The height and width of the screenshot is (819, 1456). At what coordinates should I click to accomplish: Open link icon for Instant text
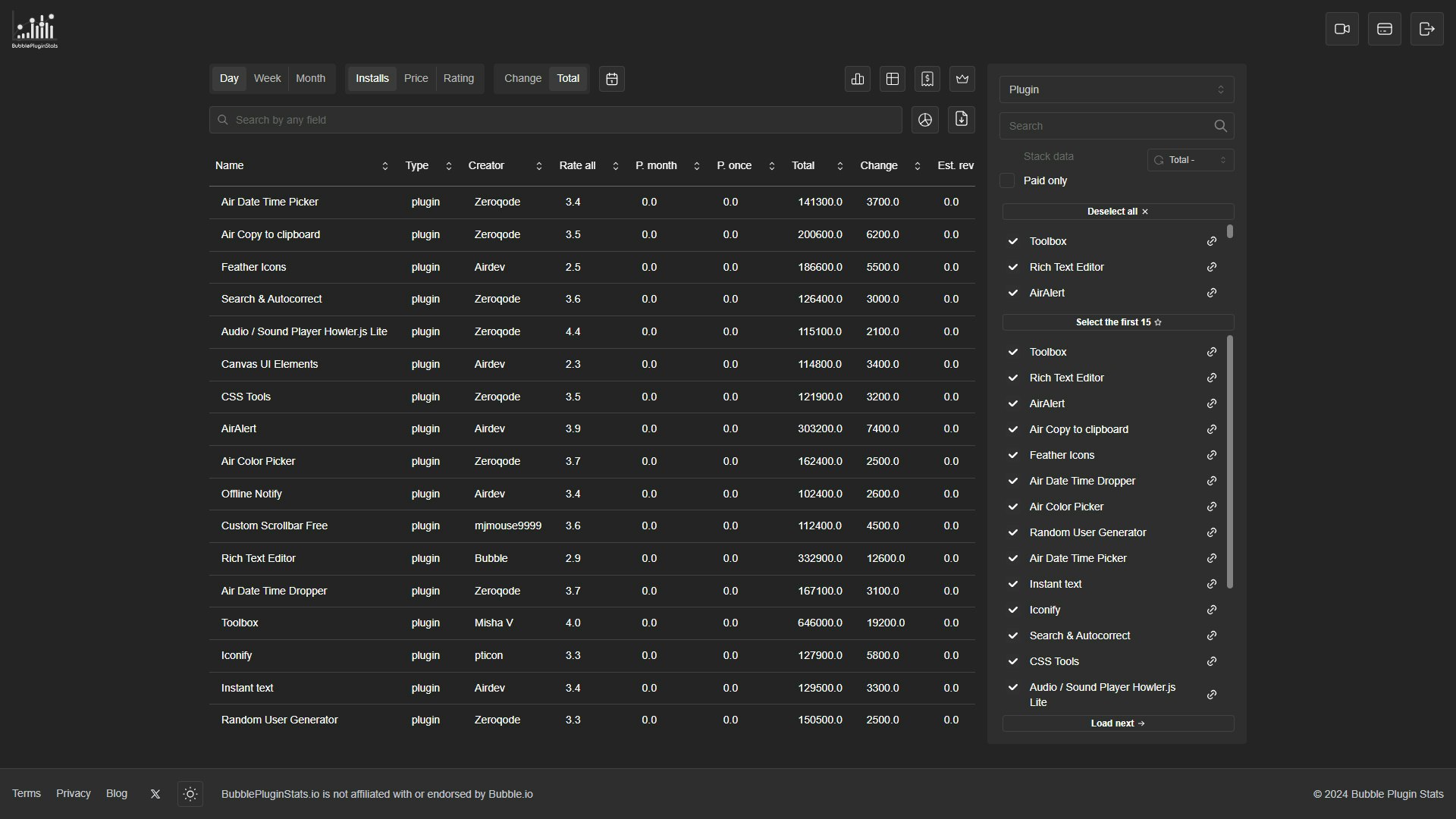click(1212, 584)
